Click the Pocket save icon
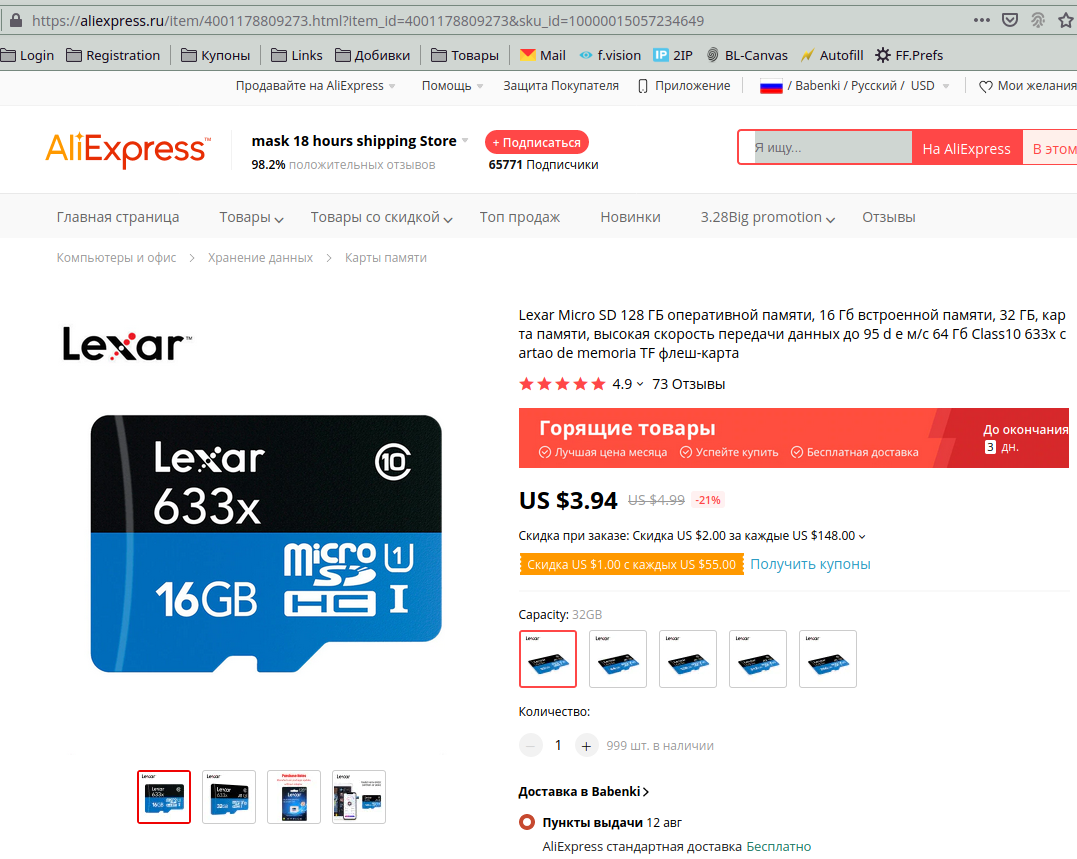The image size is (1077, 859). pyautogui.click(x=1010, y=21)
